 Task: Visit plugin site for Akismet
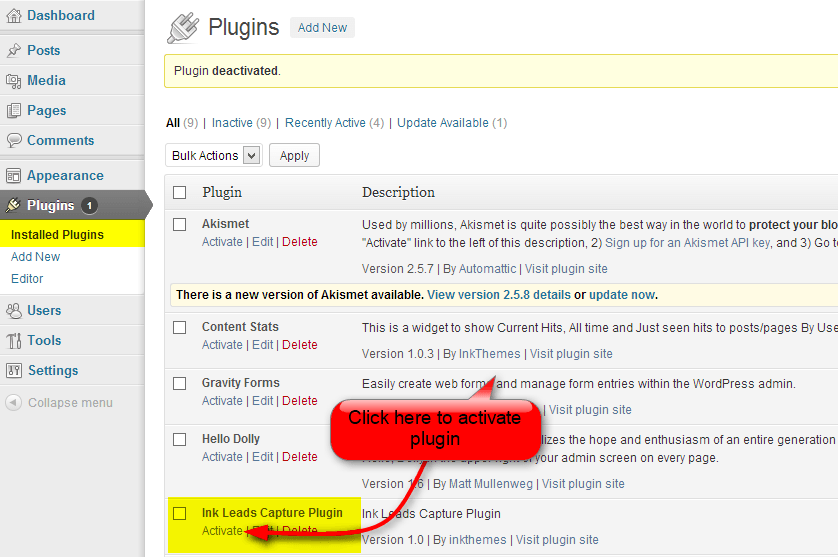coord(566,269)
